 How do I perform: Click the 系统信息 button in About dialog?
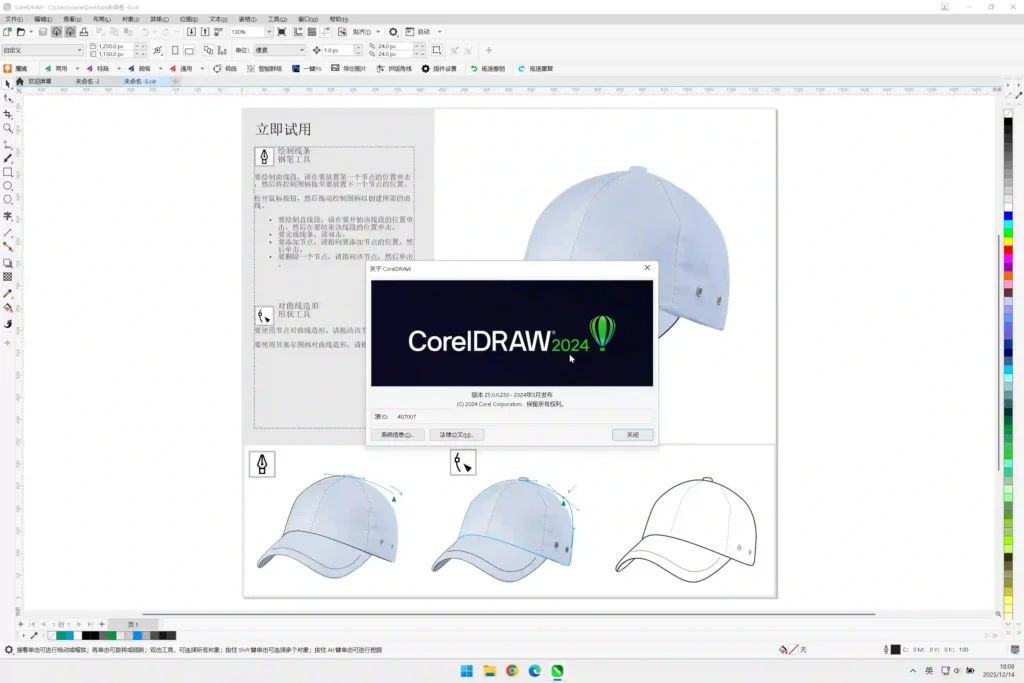pos(398,435)
